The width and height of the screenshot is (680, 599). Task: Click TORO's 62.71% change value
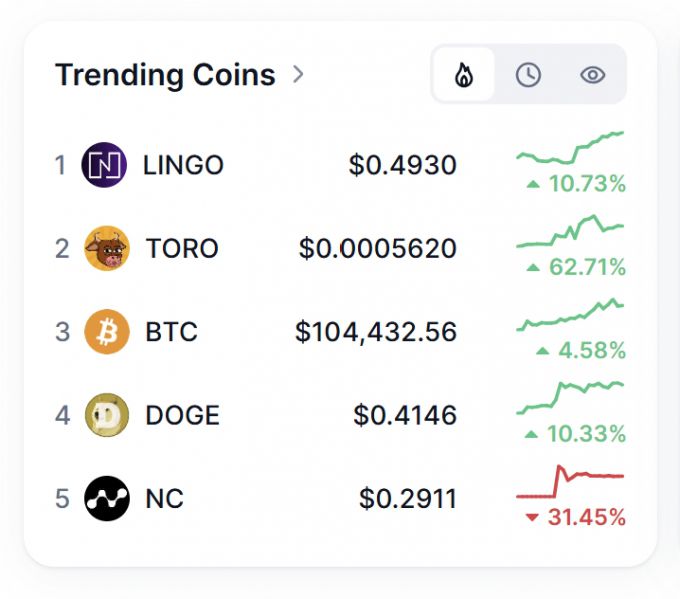click(587, 268)
